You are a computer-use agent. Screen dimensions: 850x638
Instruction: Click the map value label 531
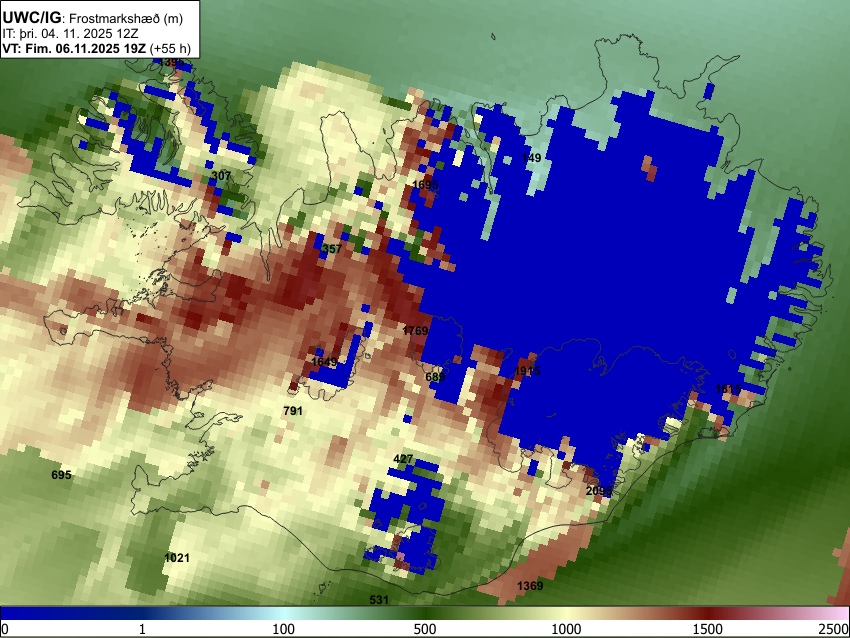[379, 600]
